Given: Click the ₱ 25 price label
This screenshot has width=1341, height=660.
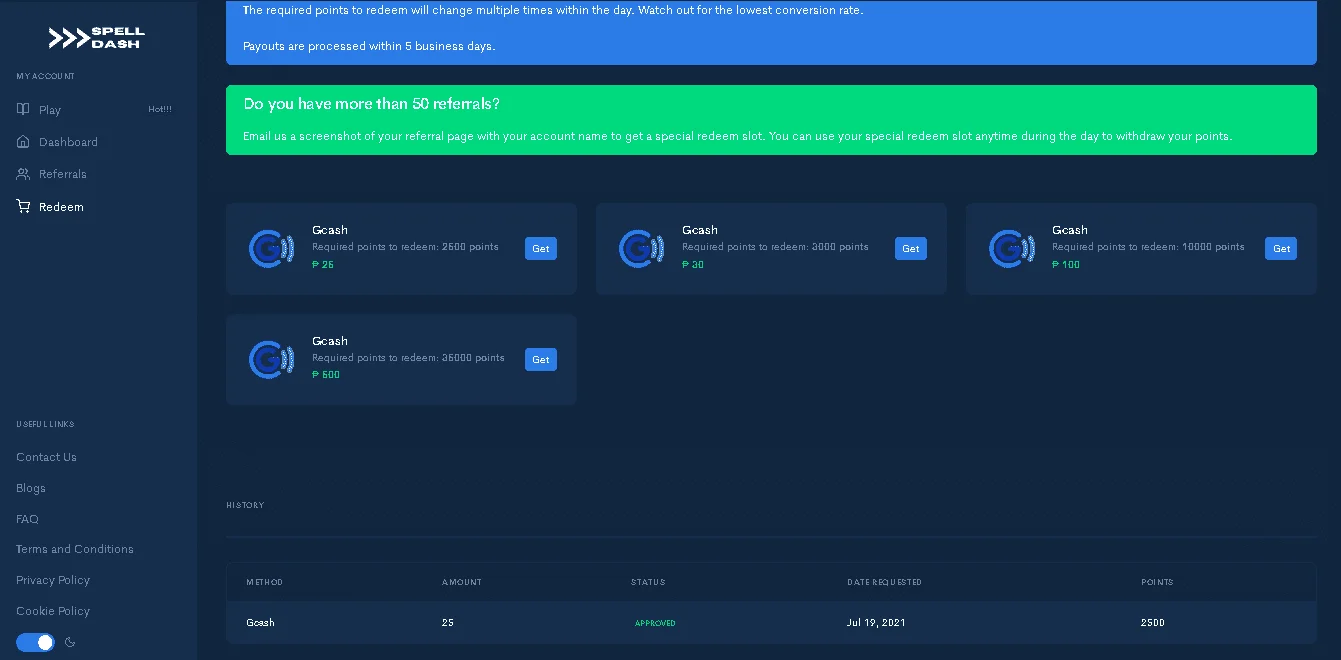Looking at the screenshot, I should click(323, 265).
